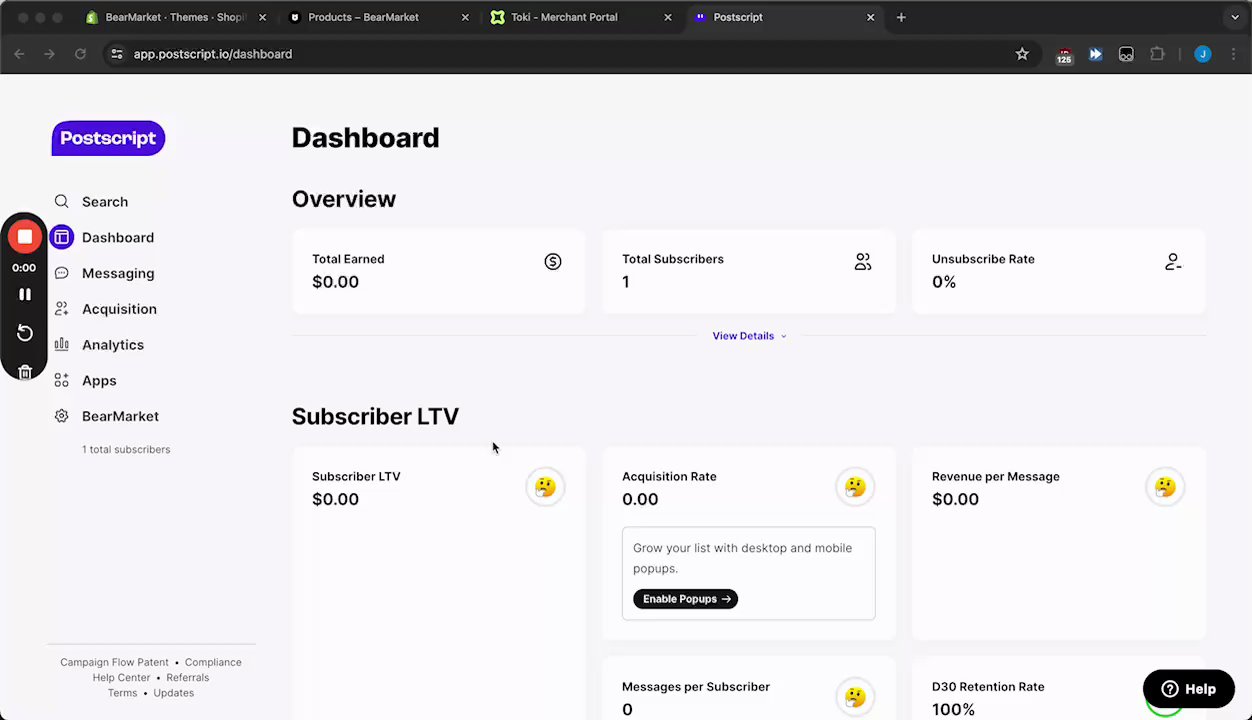This screenshot has width=1252, height=720.
Task: Open the Compliance footer link
Action: (213, 662)
